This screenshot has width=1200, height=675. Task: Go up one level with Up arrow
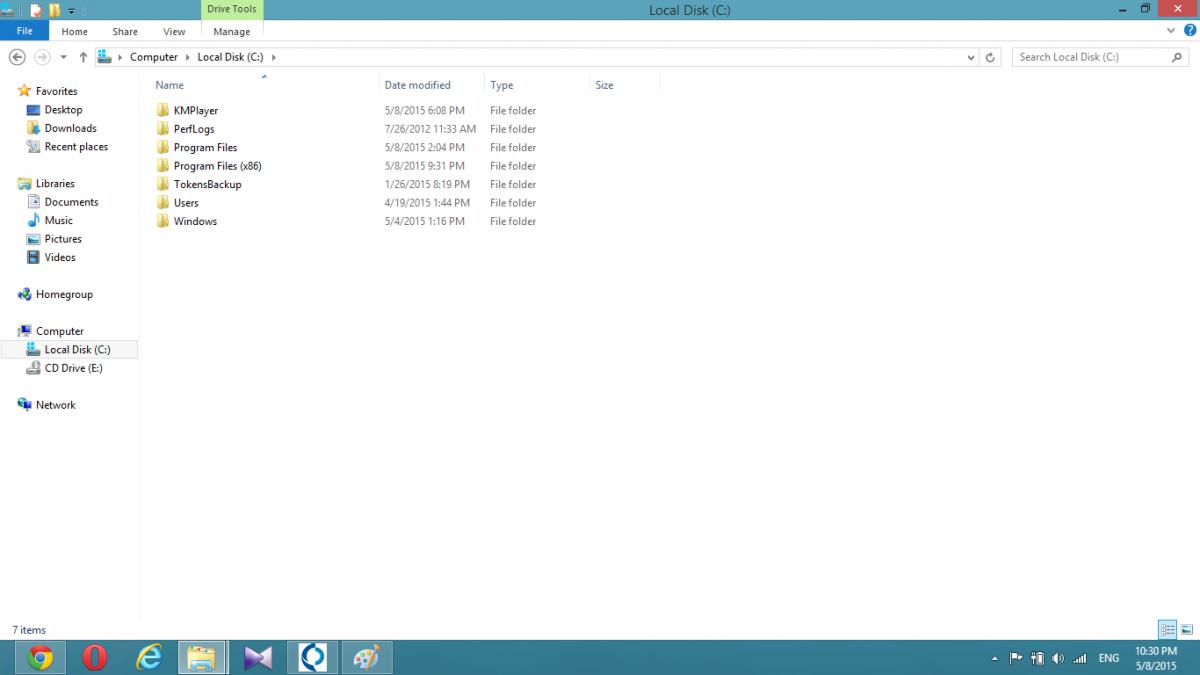tap(83, 57)
